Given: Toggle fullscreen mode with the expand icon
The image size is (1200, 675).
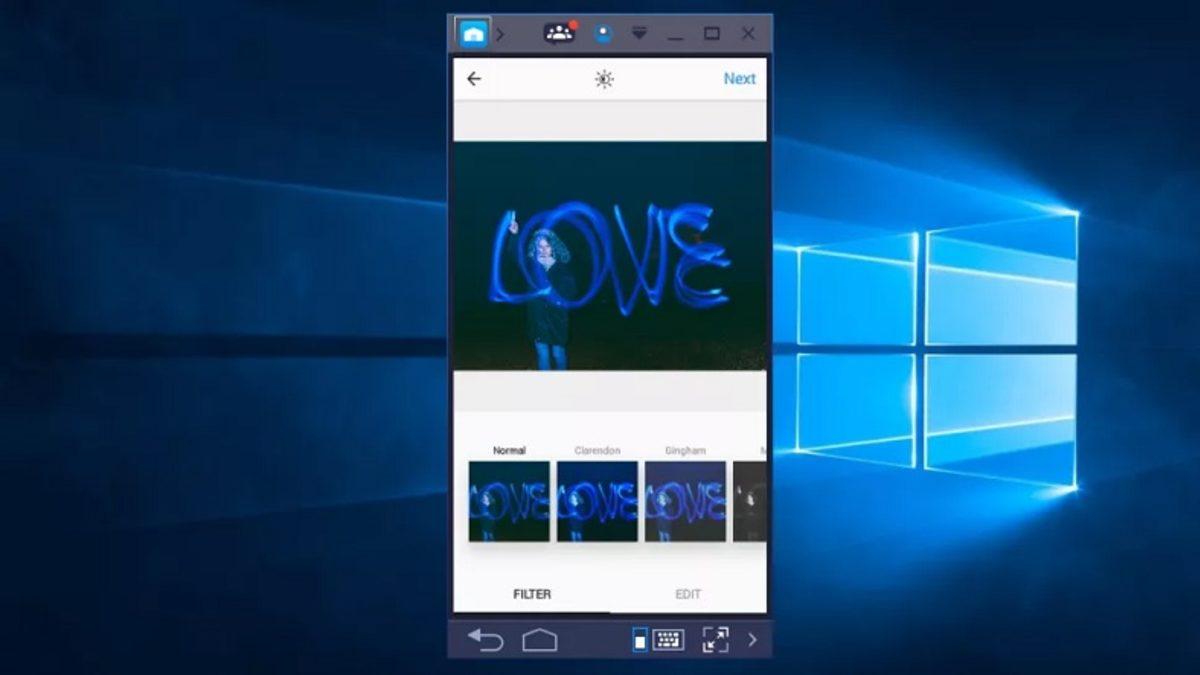Looking at the screenshot, I should click(715, 640).
